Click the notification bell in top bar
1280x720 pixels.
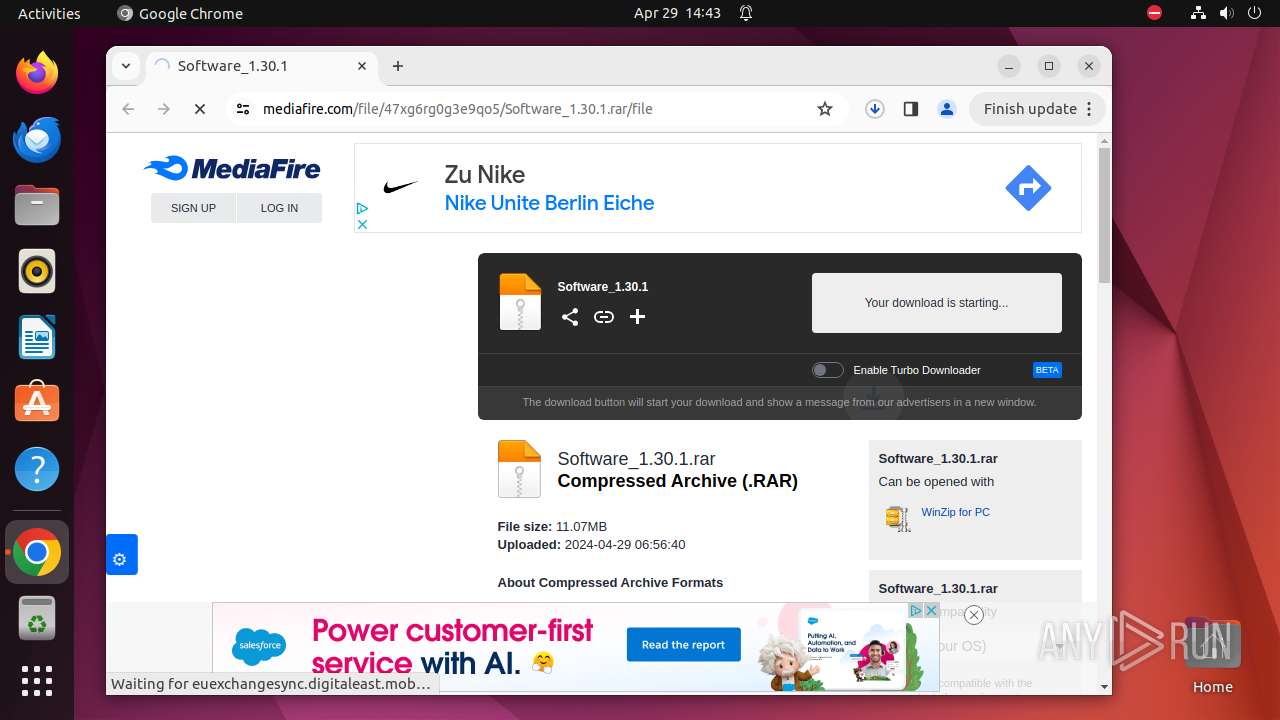point(746,13)
